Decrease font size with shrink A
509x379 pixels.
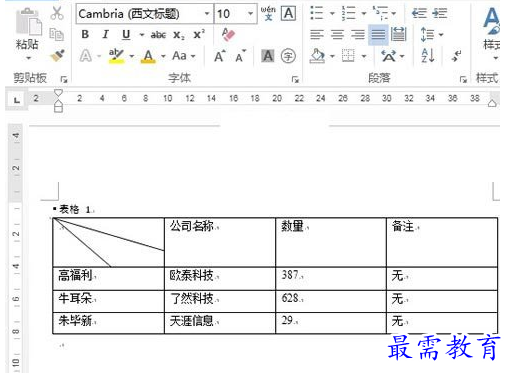pos(240,56)
